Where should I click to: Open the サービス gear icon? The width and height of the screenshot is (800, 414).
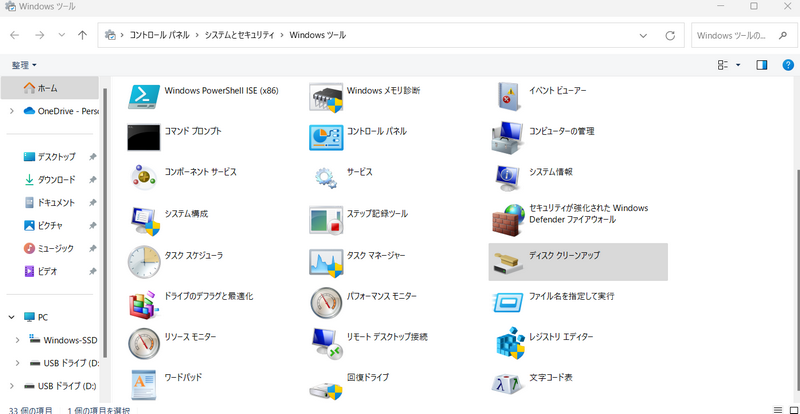[x=326, y=178]
